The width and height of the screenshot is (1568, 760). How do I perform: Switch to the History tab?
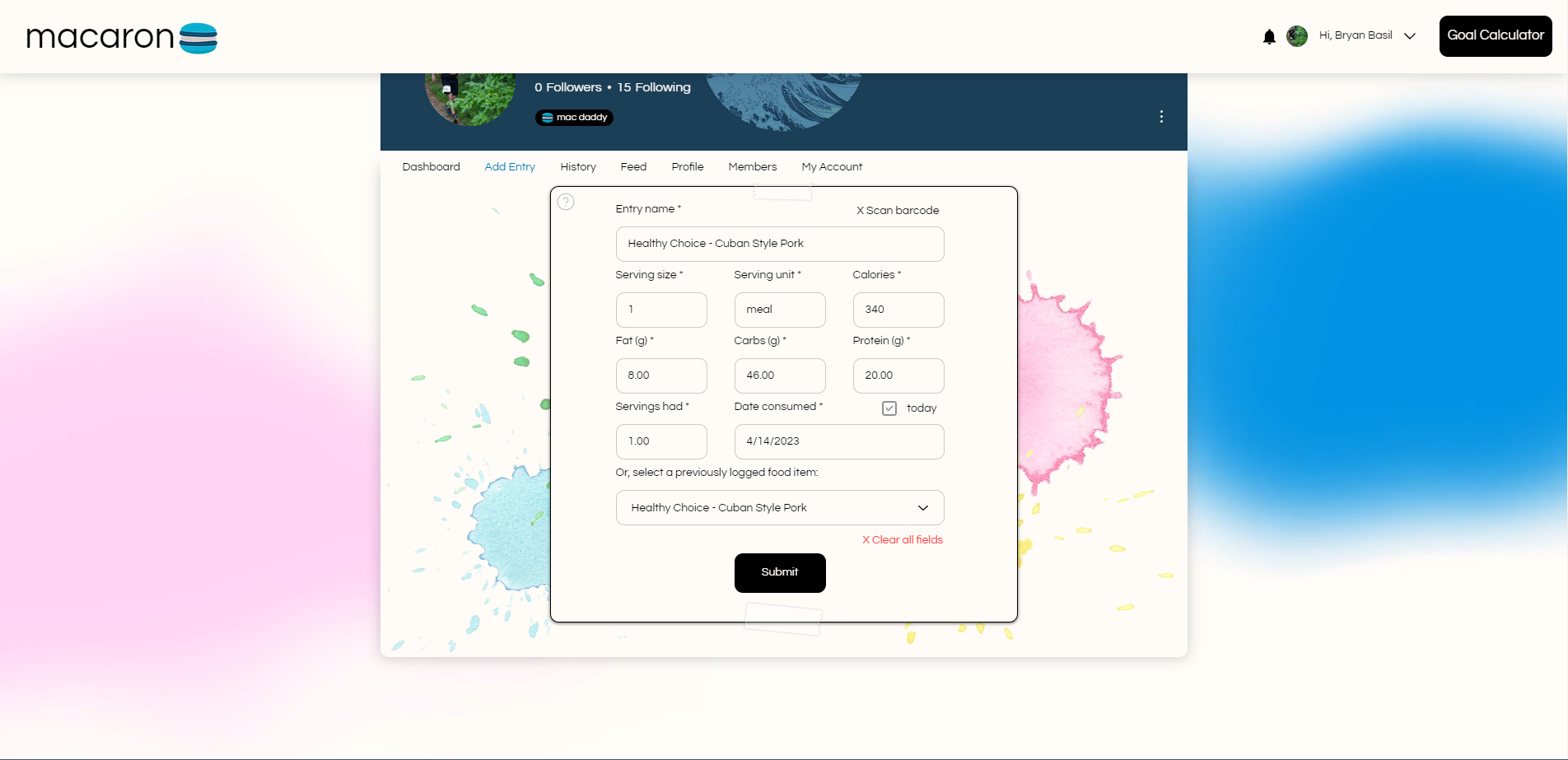(x=578, y=167)
